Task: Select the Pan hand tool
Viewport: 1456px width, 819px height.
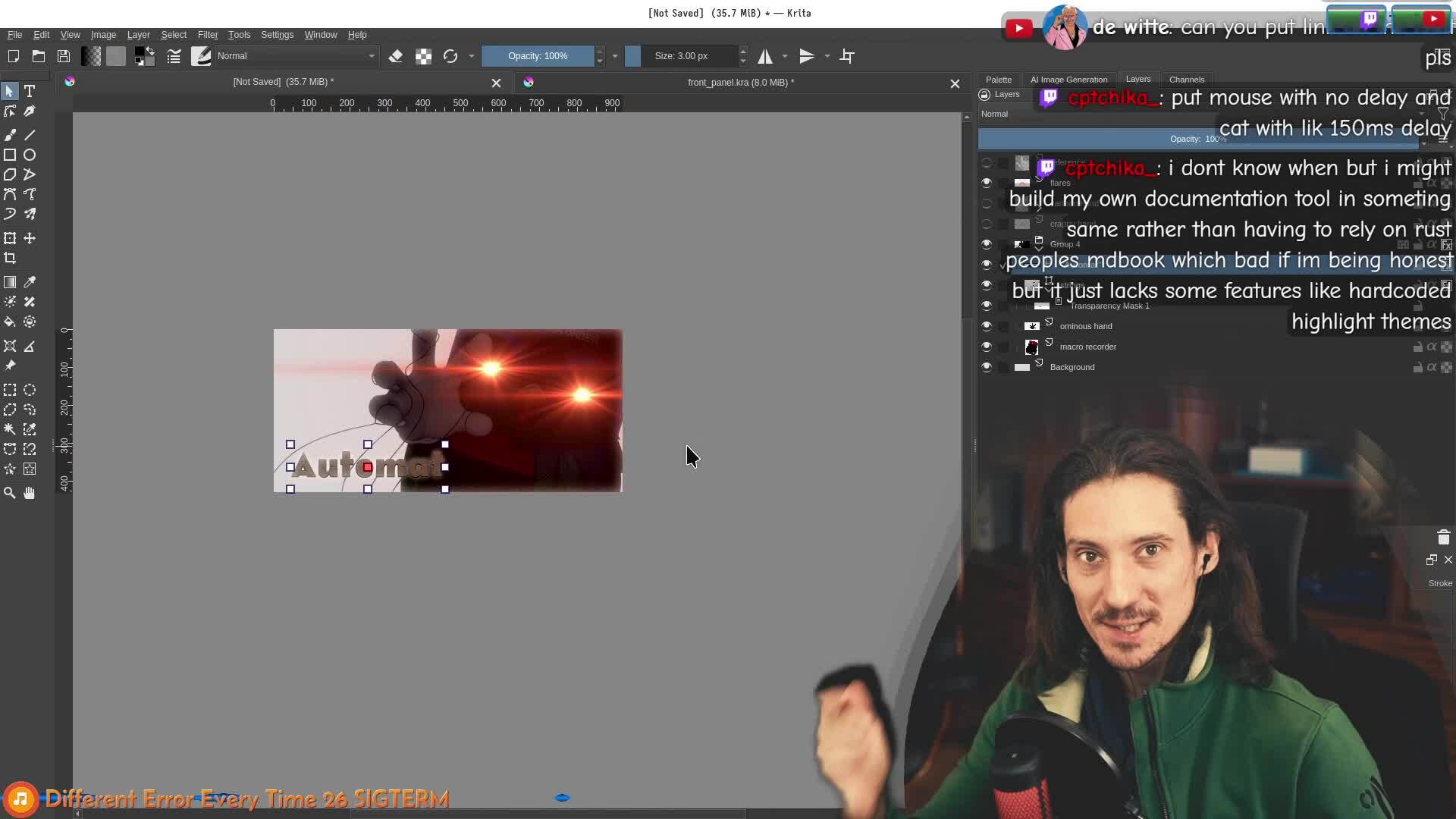Action: pos(30,493)
